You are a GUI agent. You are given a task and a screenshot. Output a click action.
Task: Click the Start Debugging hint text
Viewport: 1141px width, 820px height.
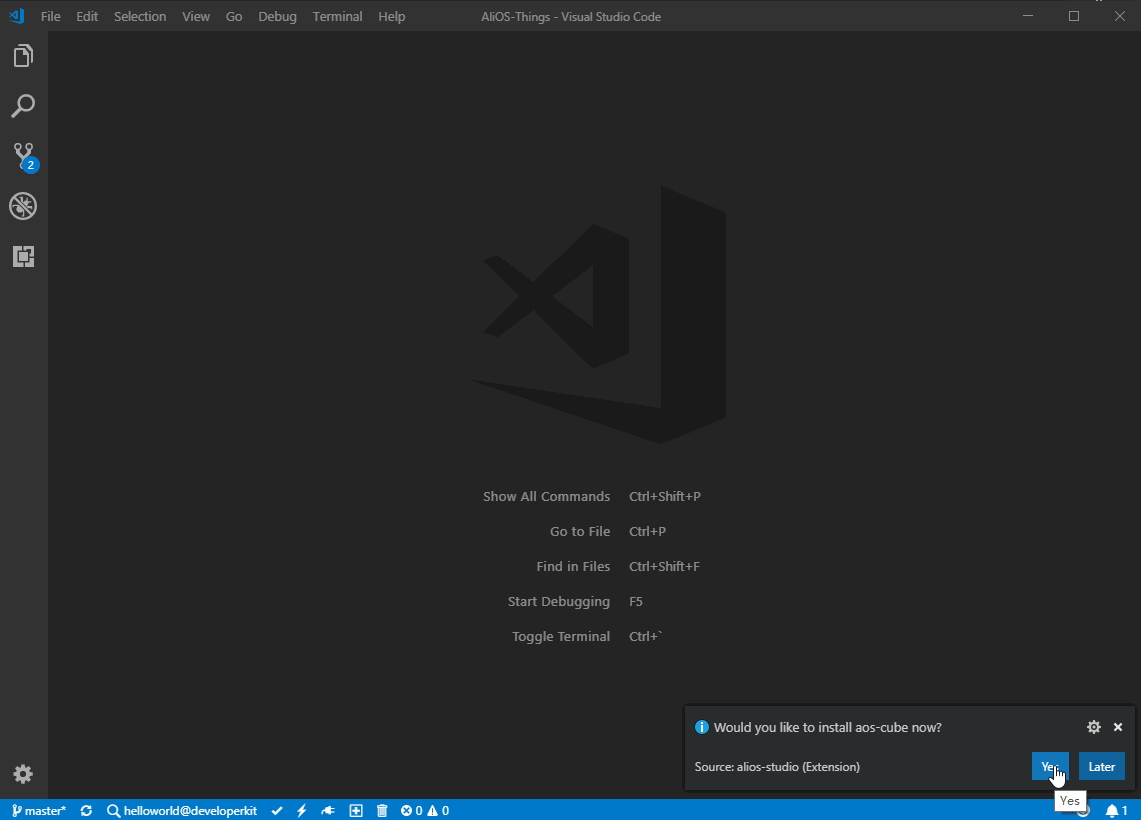point(559,601)
